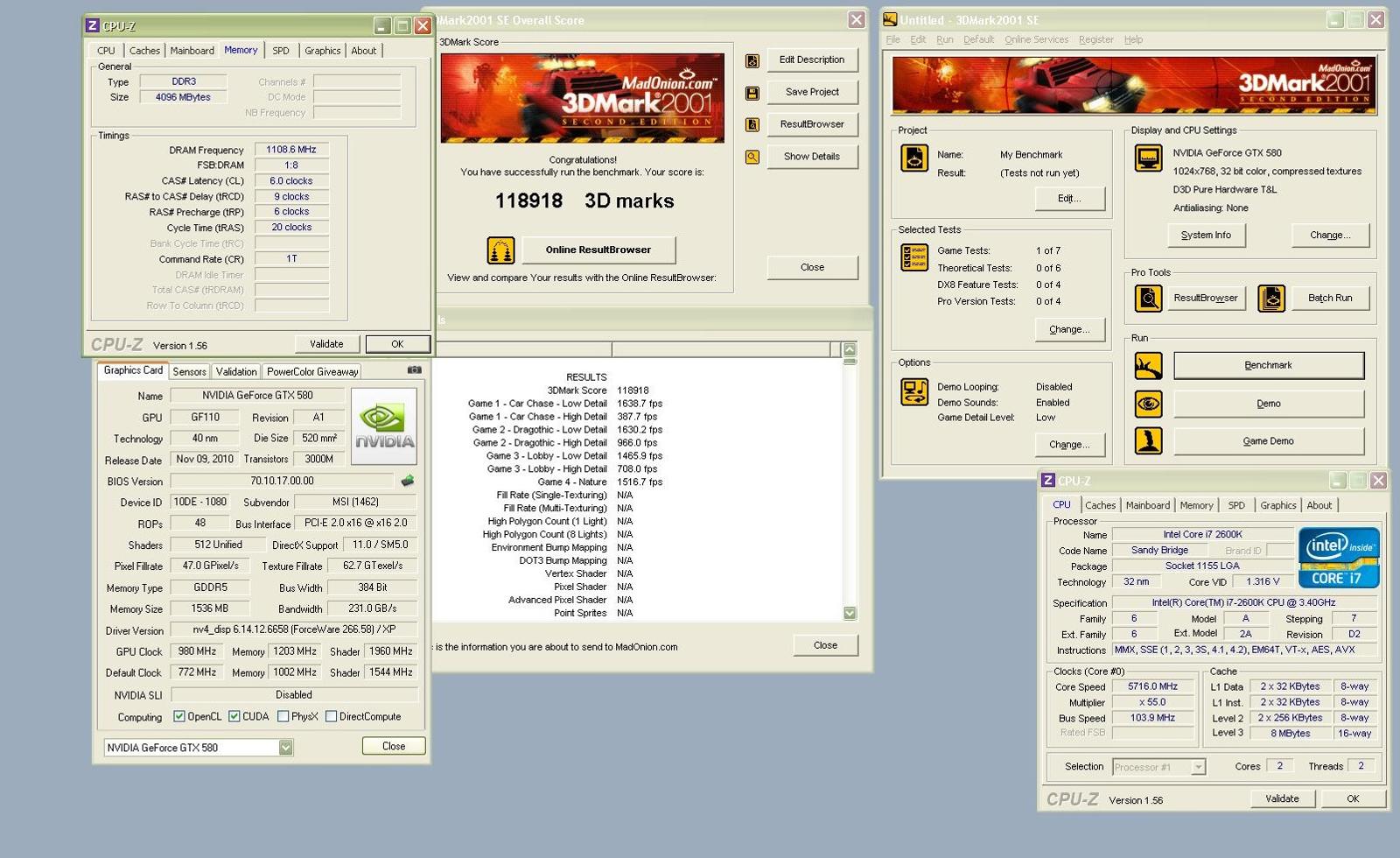
Task: Open the File menu in 3DMark2001 SE
Action: [x=893, y=39]
